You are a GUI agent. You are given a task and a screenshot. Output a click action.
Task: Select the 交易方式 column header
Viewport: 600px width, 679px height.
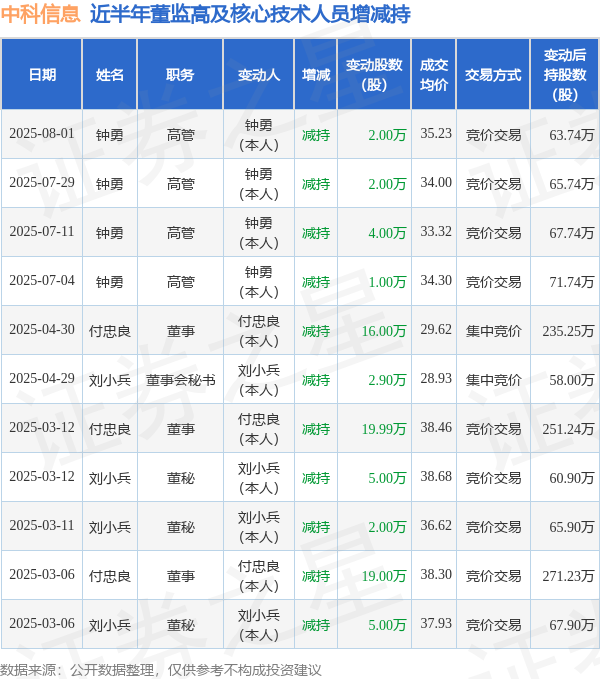493,75
